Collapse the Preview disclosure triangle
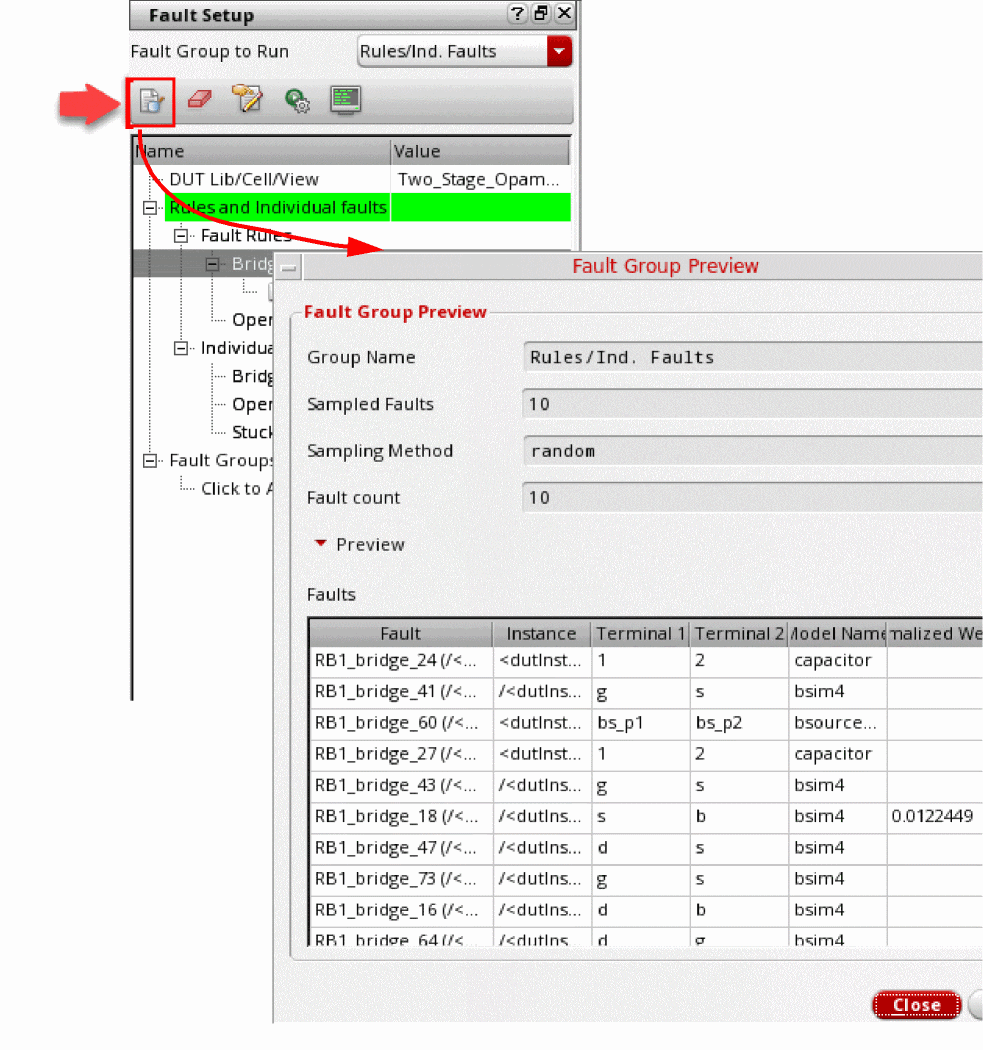 pyautogui.click(x=321, y=543)
